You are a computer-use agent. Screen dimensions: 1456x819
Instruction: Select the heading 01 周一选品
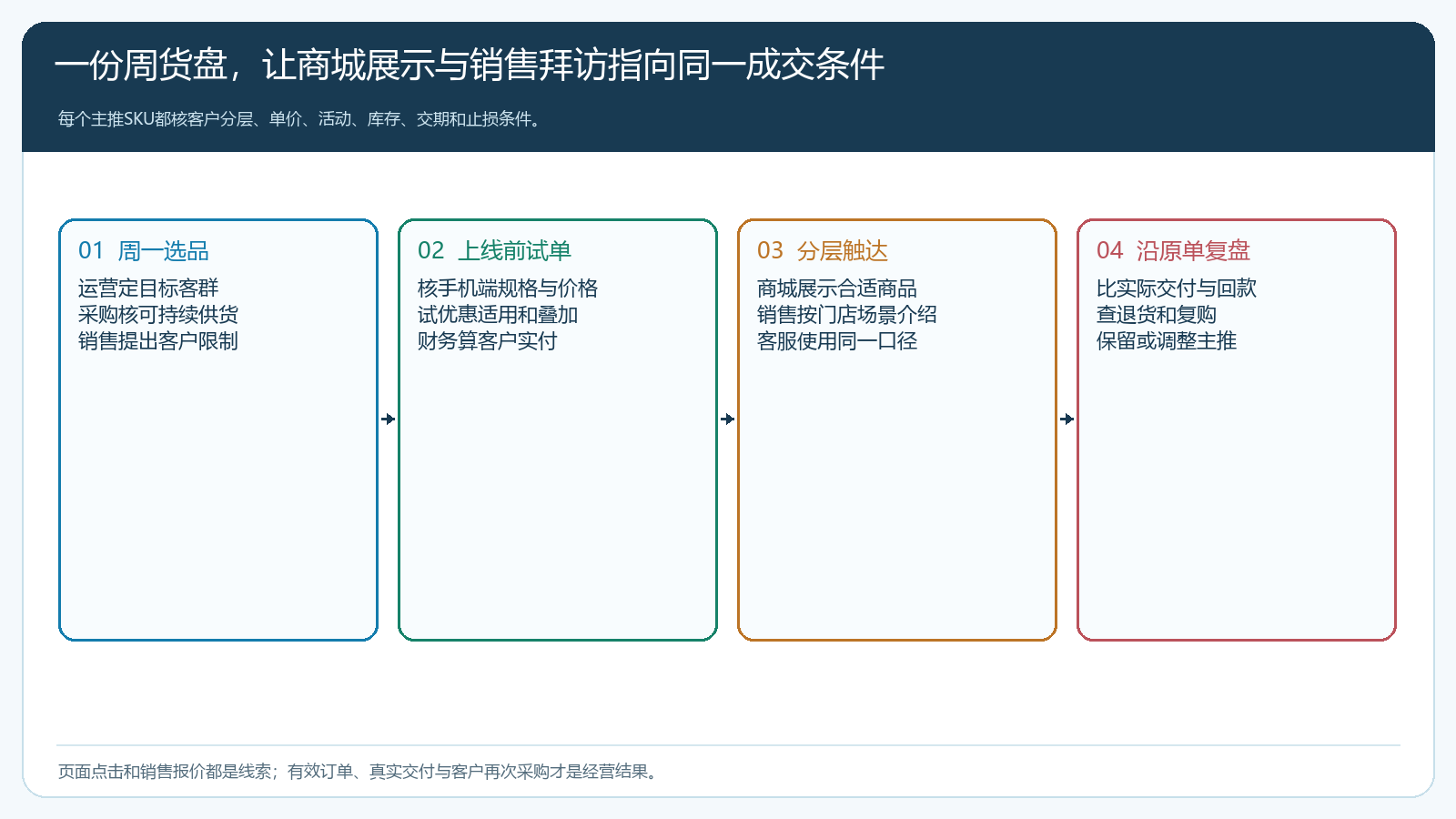click(x=144, y=251)
